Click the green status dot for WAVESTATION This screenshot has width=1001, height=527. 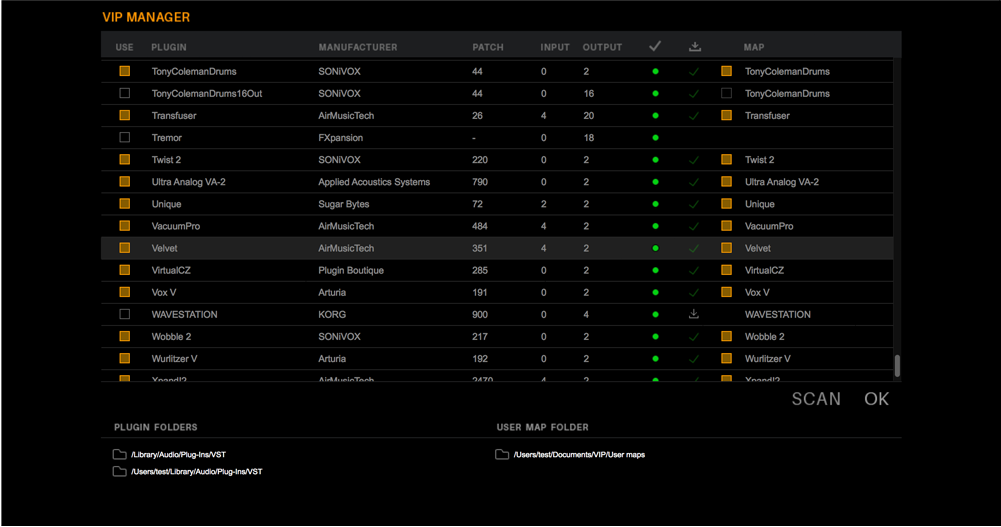pos(655,315)
